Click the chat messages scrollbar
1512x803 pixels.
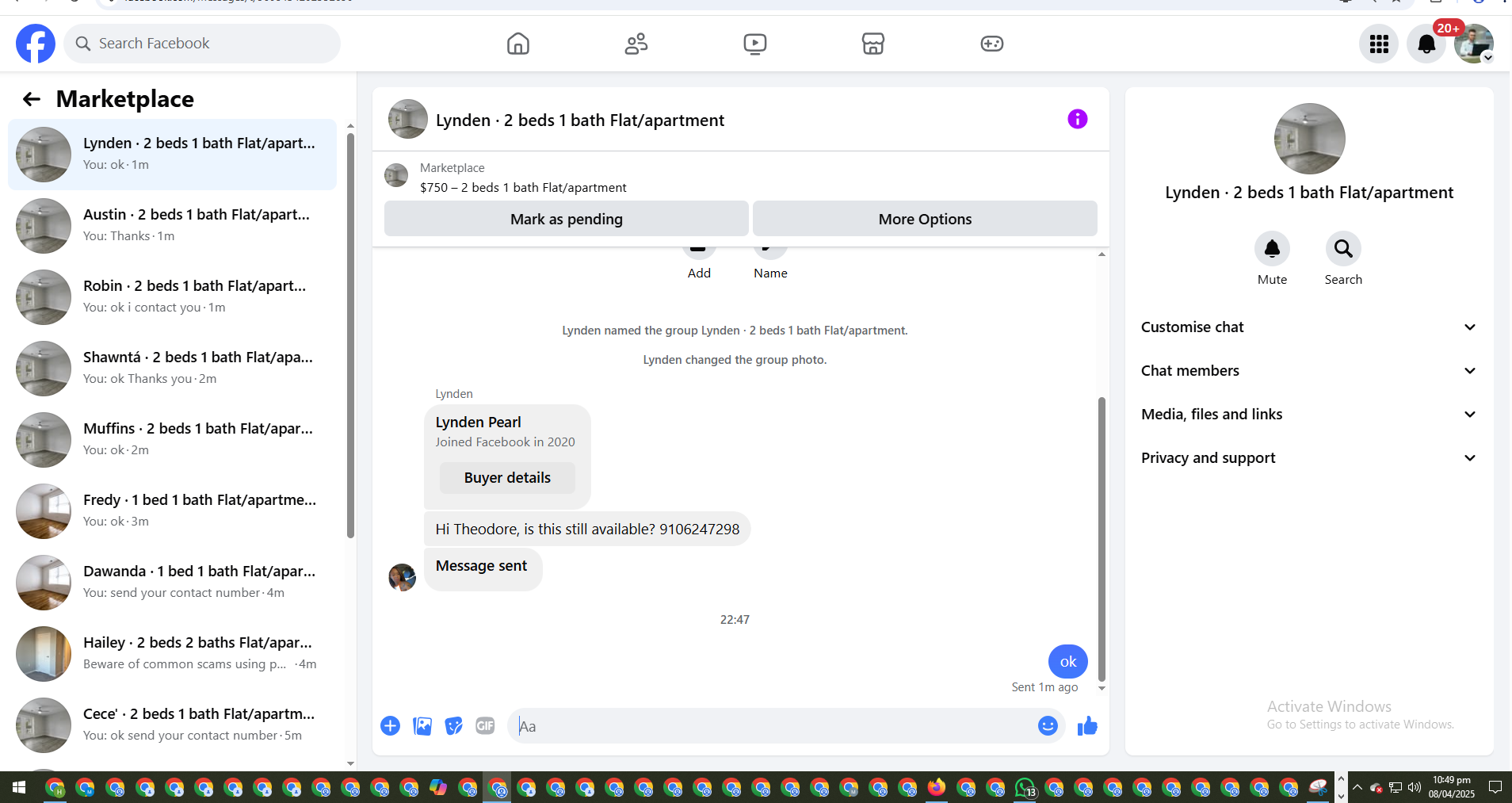tap(1102, 539)
